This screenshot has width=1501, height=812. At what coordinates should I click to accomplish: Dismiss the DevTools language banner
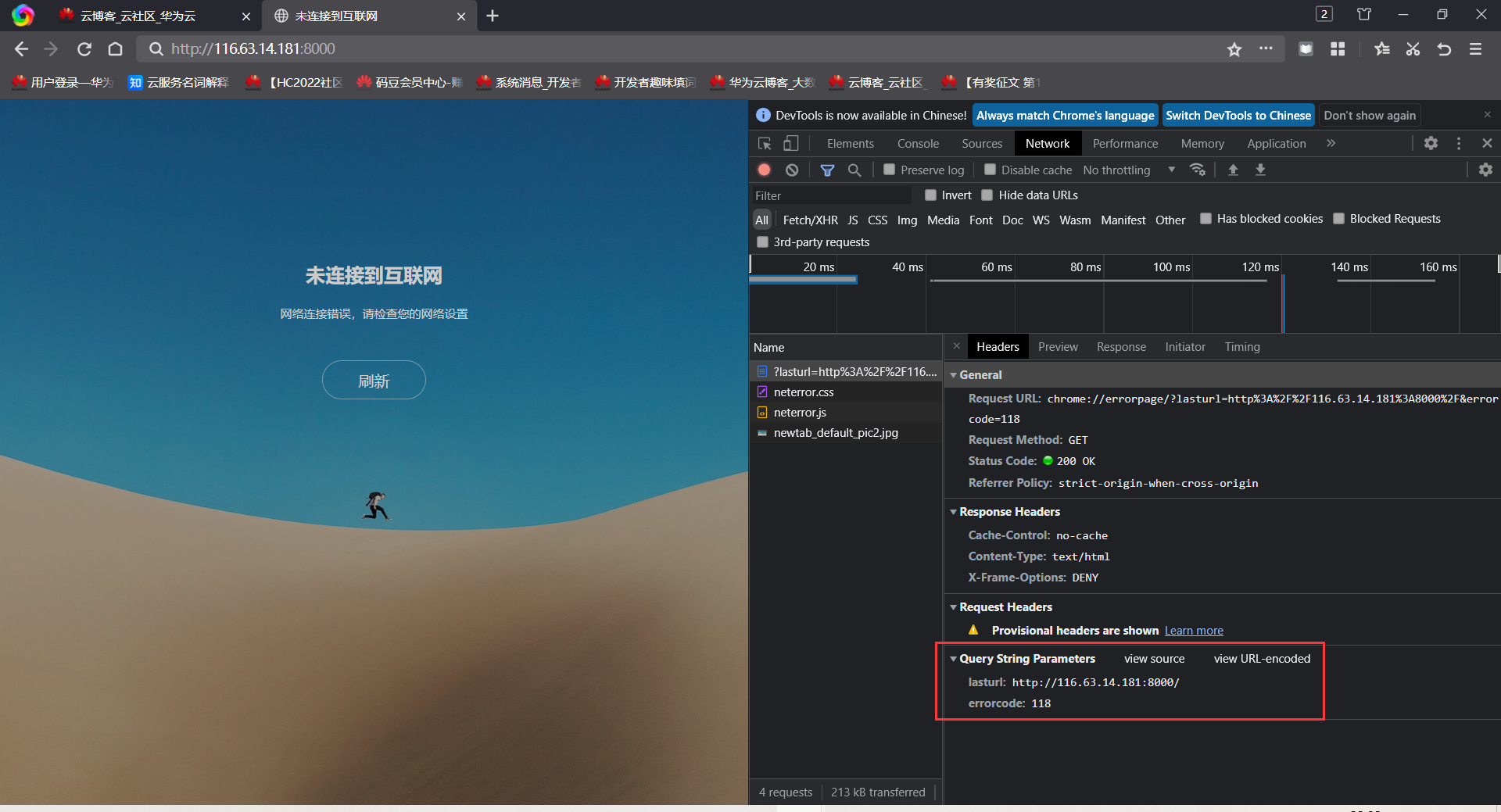click(1487, 115)
